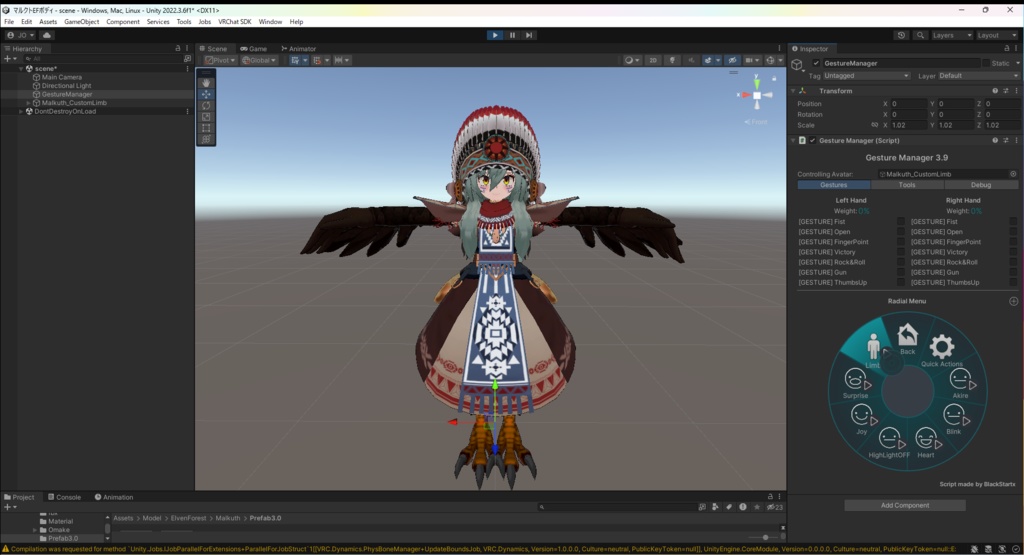1024x555 pixels.
Task: Open Transform component help icon
Action: (995, 91)
